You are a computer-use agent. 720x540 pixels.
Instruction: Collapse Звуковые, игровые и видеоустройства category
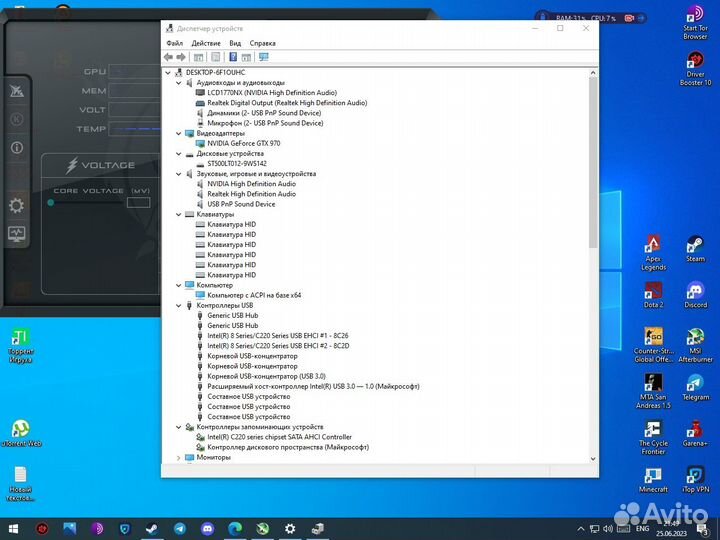click(179, 174)
